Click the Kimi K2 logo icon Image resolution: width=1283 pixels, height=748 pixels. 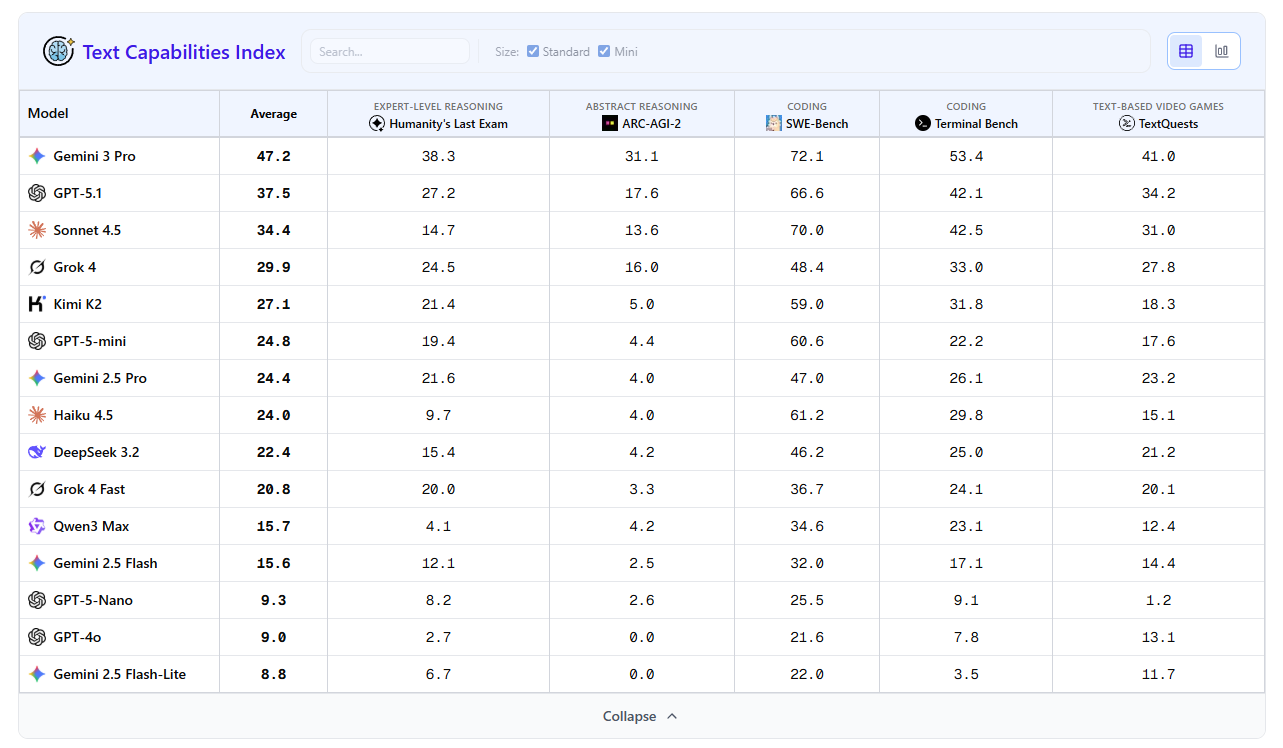37,304
